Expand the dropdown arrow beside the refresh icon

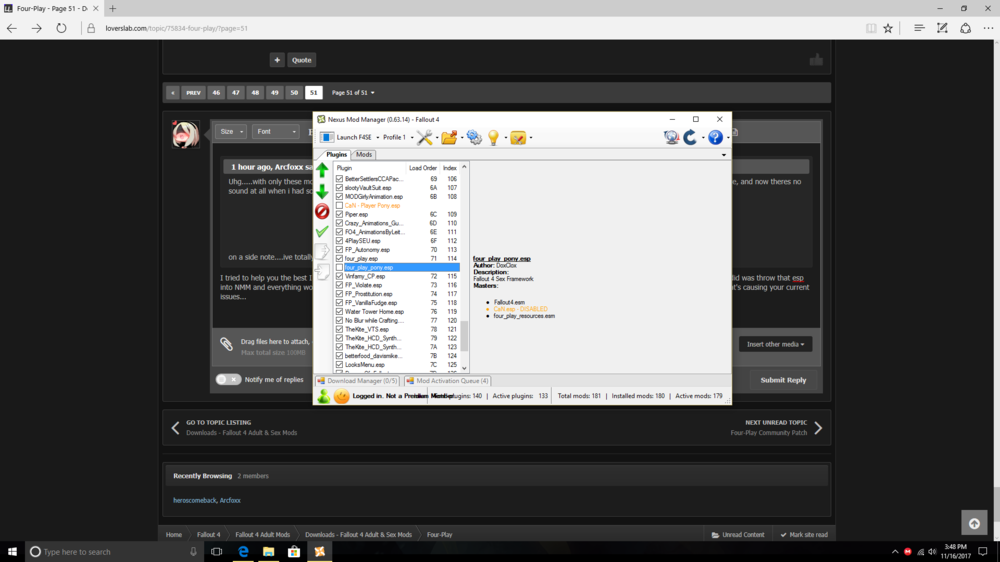[x=703, y=138]
